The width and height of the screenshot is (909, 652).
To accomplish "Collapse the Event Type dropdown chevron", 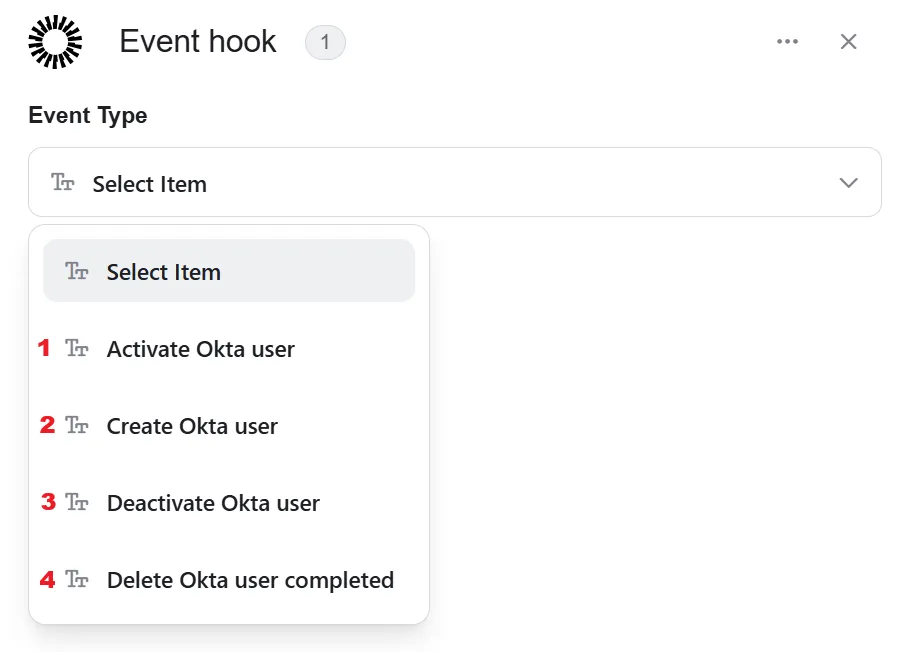I will click(848, 183).
